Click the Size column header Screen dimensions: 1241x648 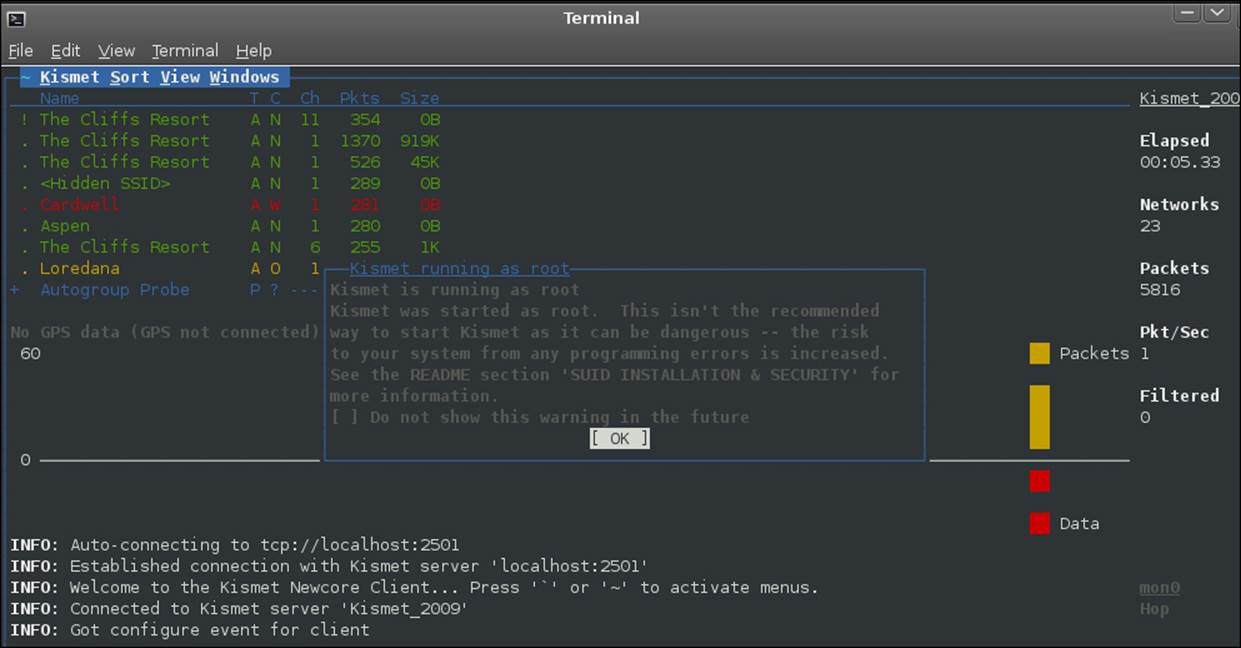[x=420, y=98]
